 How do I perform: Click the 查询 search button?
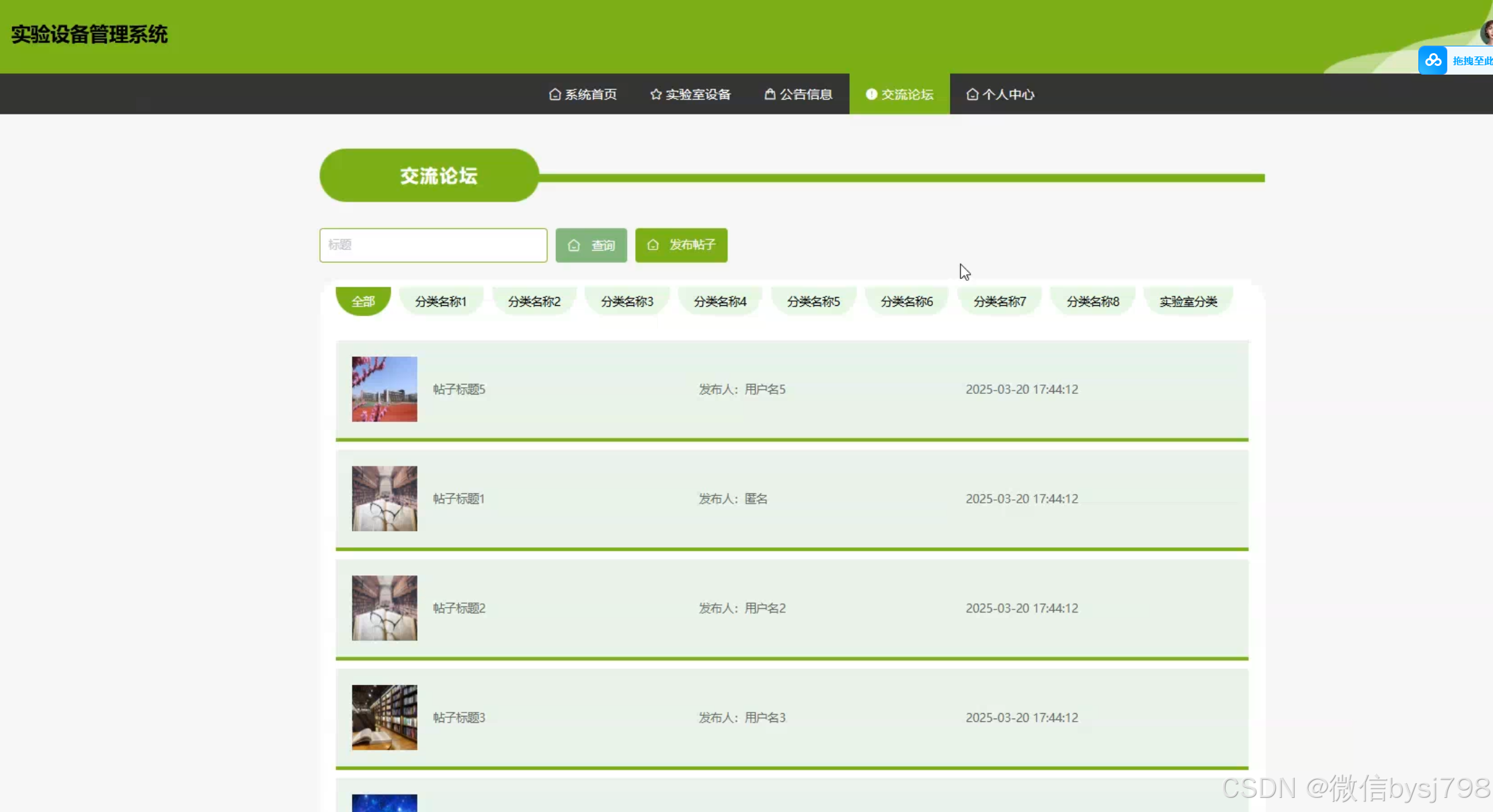592,245
